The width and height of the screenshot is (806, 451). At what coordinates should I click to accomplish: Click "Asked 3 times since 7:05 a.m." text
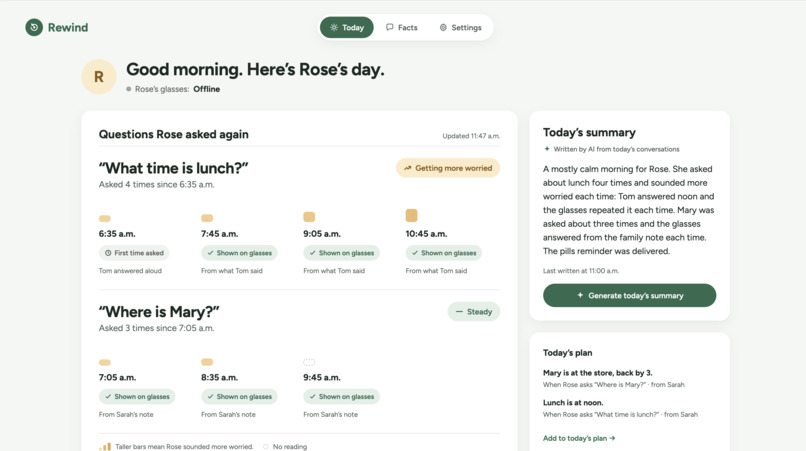(x=156, y=328)
